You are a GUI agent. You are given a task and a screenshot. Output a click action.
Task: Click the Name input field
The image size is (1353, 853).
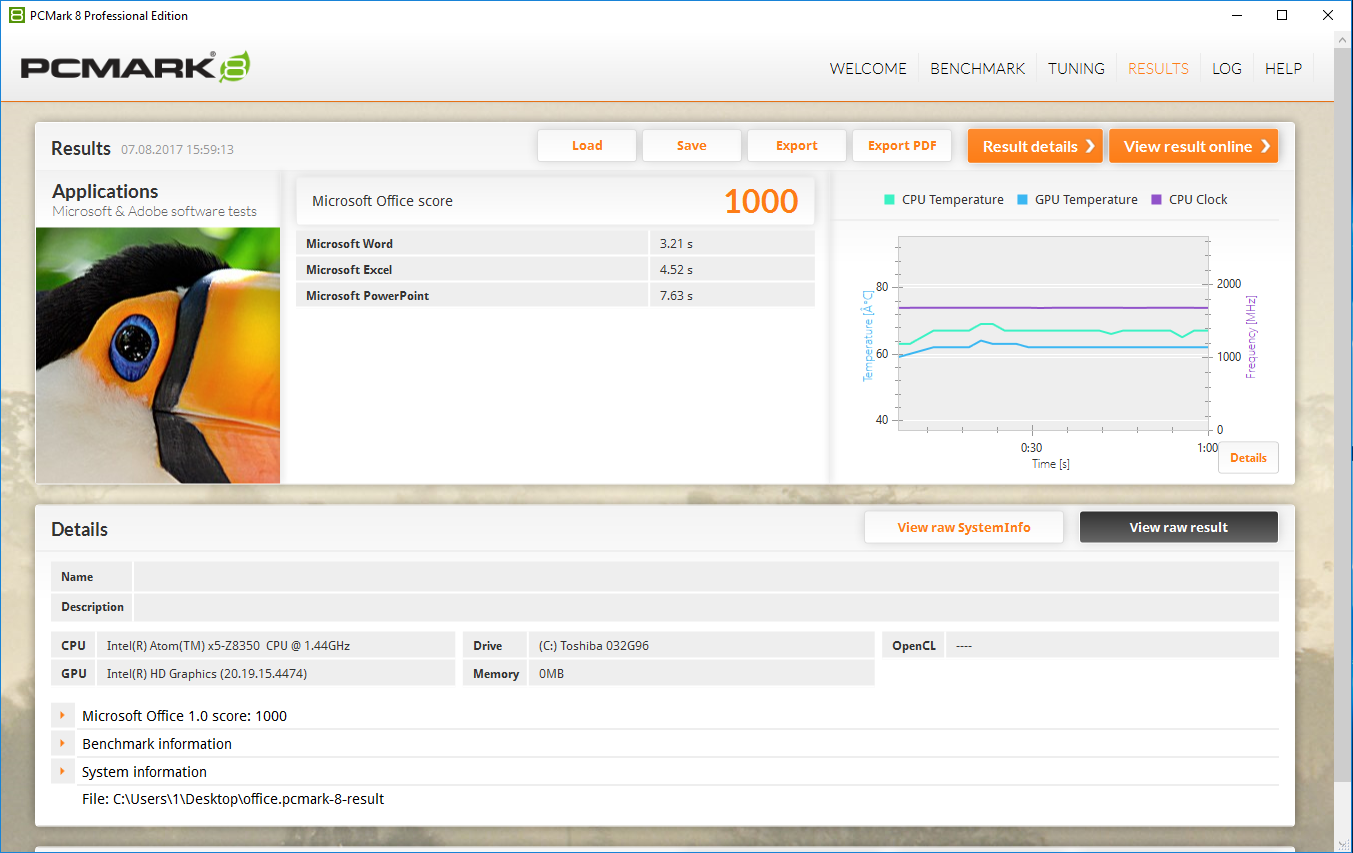tap(706, 577)
